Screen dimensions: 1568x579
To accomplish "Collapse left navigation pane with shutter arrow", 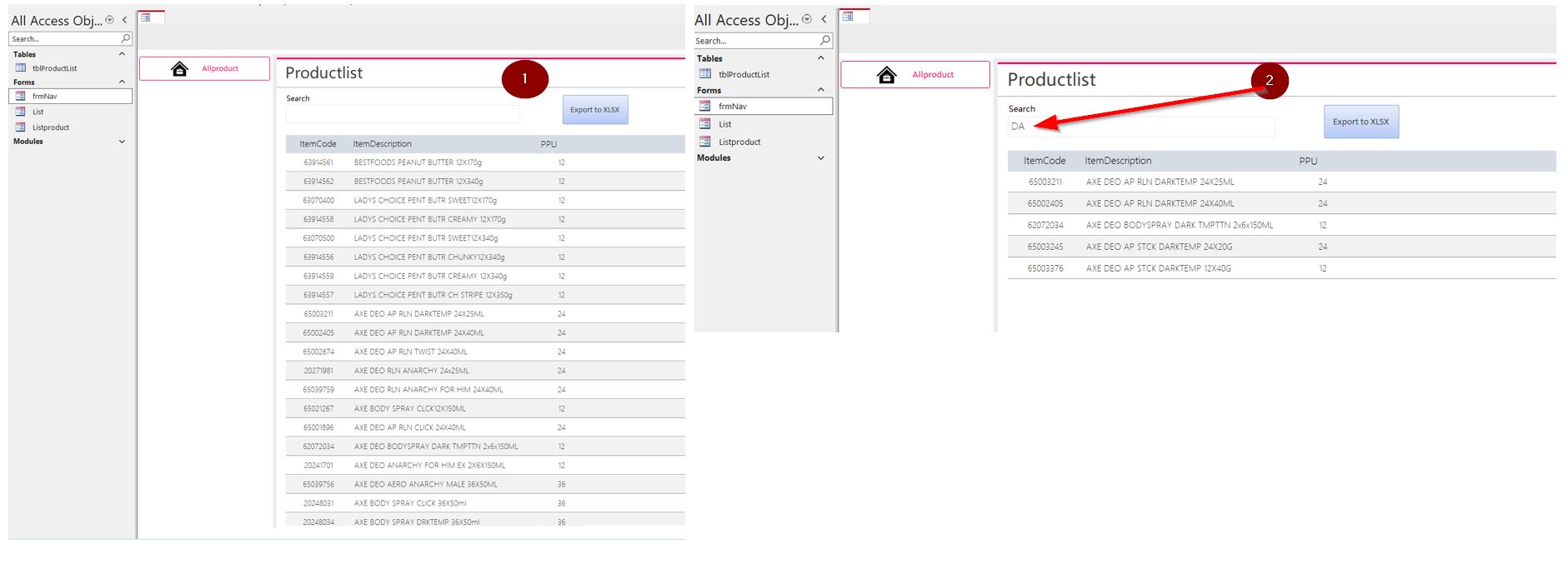I will point(124,19).
